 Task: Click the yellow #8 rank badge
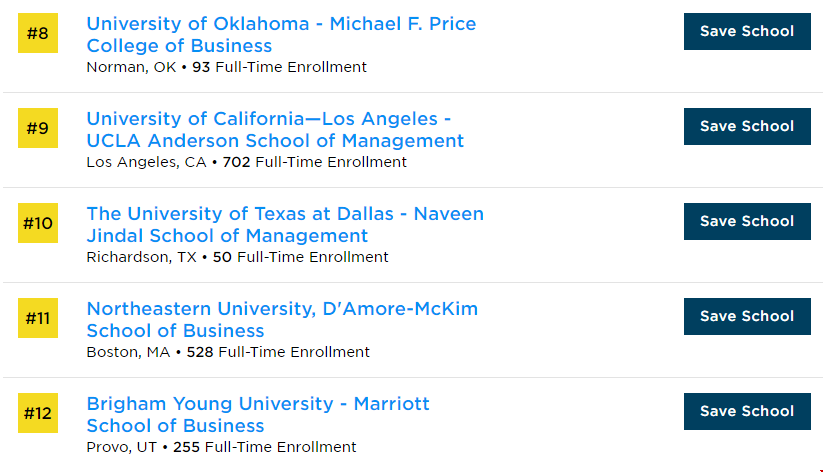coord(38,33)
